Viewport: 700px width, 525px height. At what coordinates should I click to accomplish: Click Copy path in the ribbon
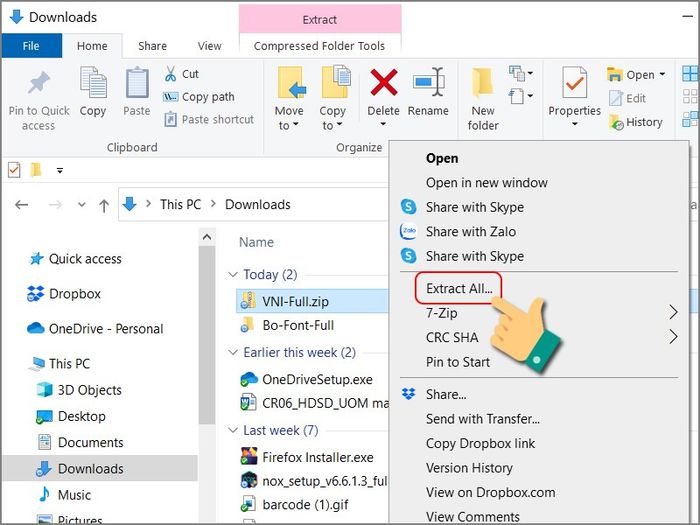click(199, 97)
